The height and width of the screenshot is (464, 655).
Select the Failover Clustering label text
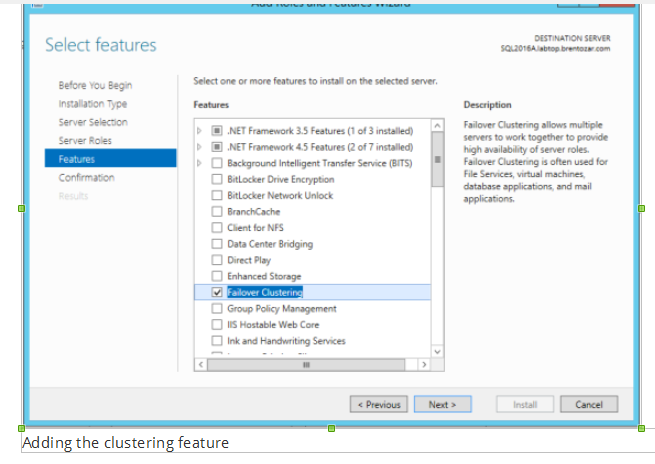(265, 292)
